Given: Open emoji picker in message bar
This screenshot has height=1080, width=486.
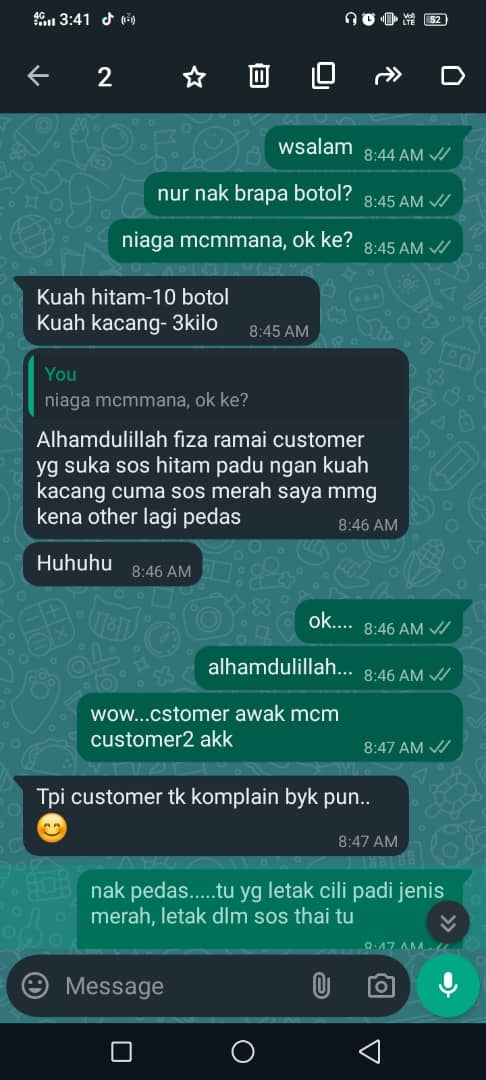Looking at the screenshot, I should pos(35,986).
